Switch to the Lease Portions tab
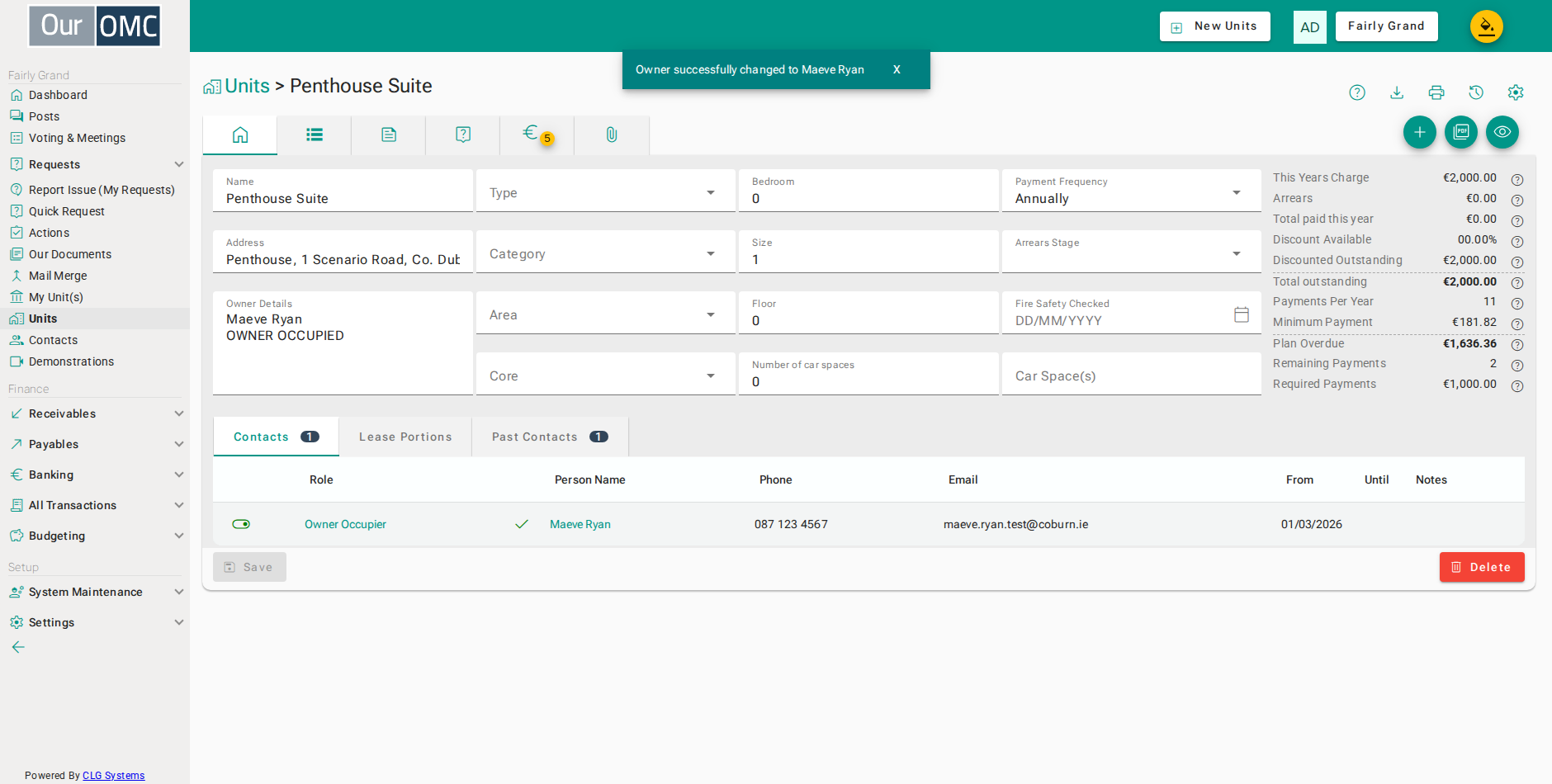 pos(405,437)
